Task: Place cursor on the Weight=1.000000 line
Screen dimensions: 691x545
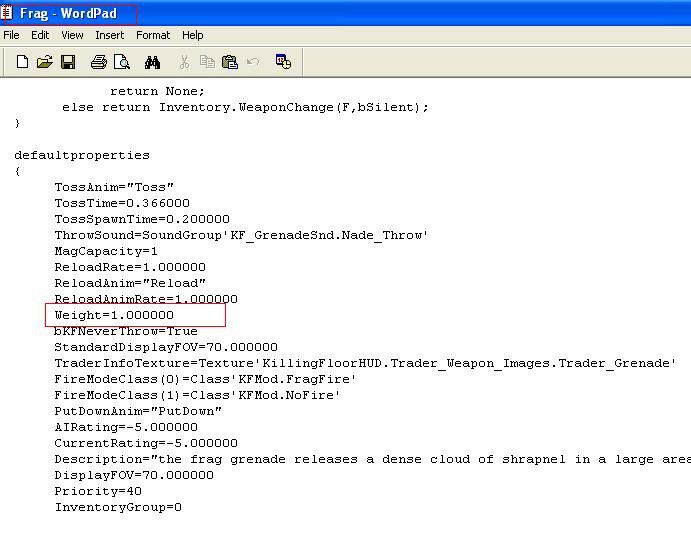Action: (x=114, y=316)
